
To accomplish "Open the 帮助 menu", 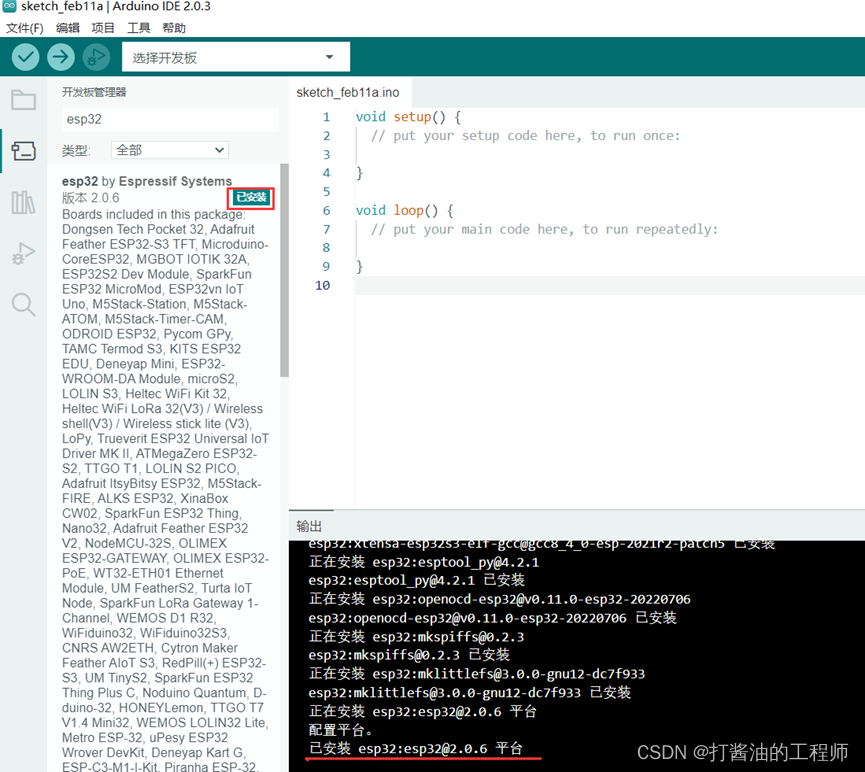I will pos(173,27).
